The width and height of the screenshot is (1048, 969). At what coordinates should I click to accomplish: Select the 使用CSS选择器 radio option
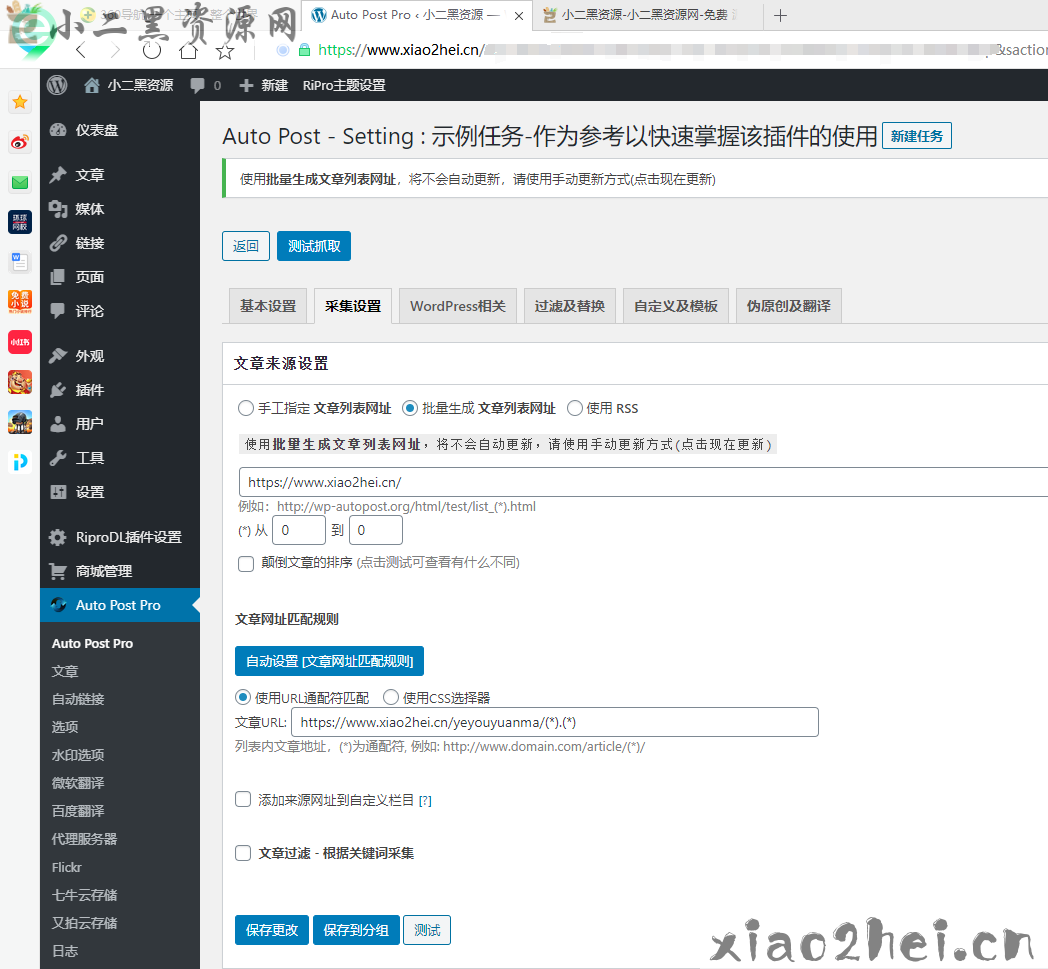coord(391,698)
